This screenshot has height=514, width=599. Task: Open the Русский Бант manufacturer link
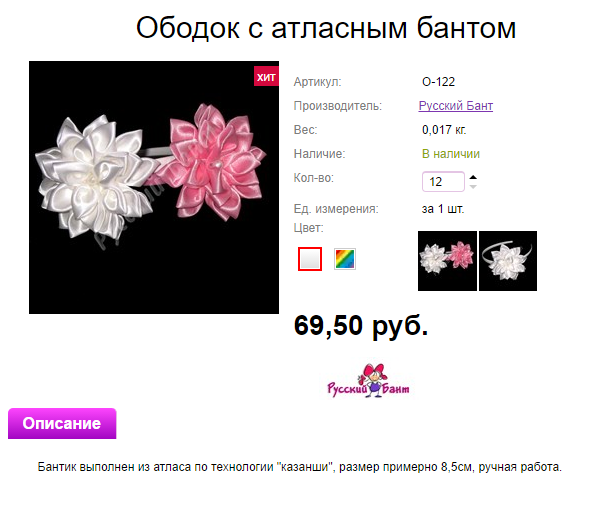click(456, 105)
